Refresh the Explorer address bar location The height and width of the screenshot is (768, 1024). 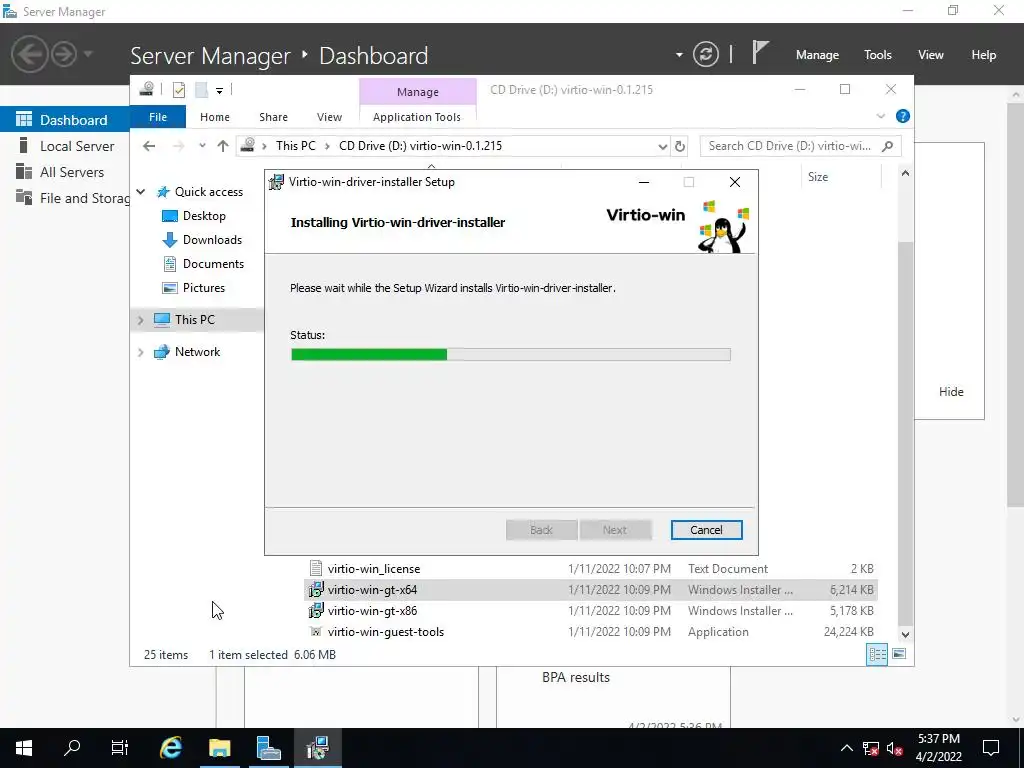pos(680,146)
